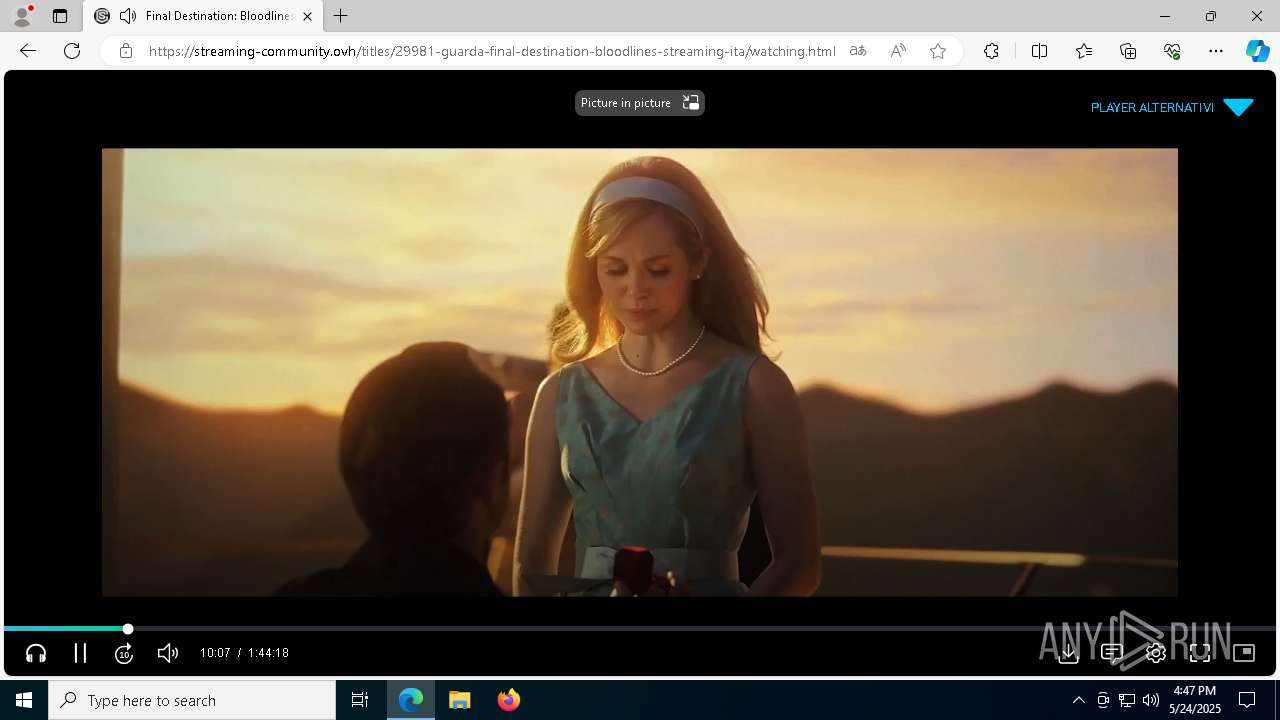View site information lock icon

coord(126,51)
